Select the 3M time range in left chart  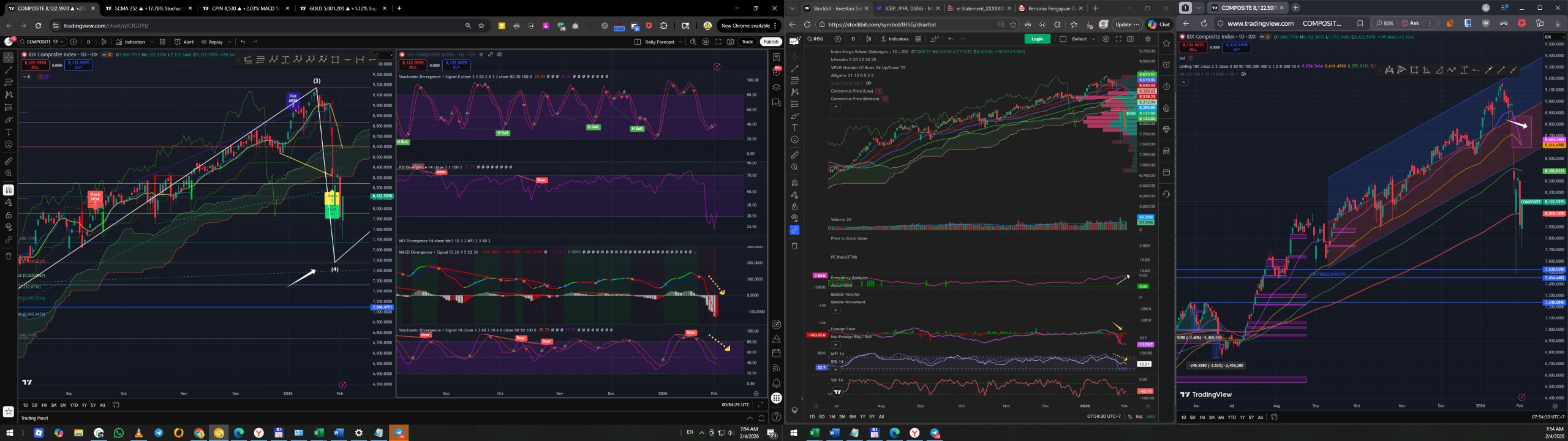pyautogui.click(x=53, y=405)
